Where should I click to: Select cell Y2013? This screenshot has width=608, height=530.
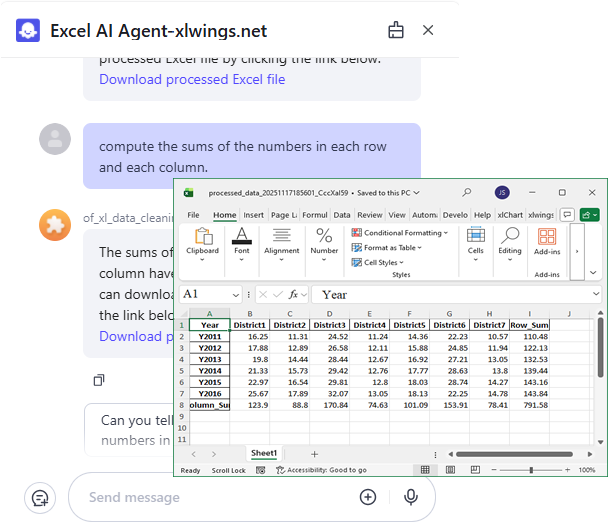[x=210, y=359]
